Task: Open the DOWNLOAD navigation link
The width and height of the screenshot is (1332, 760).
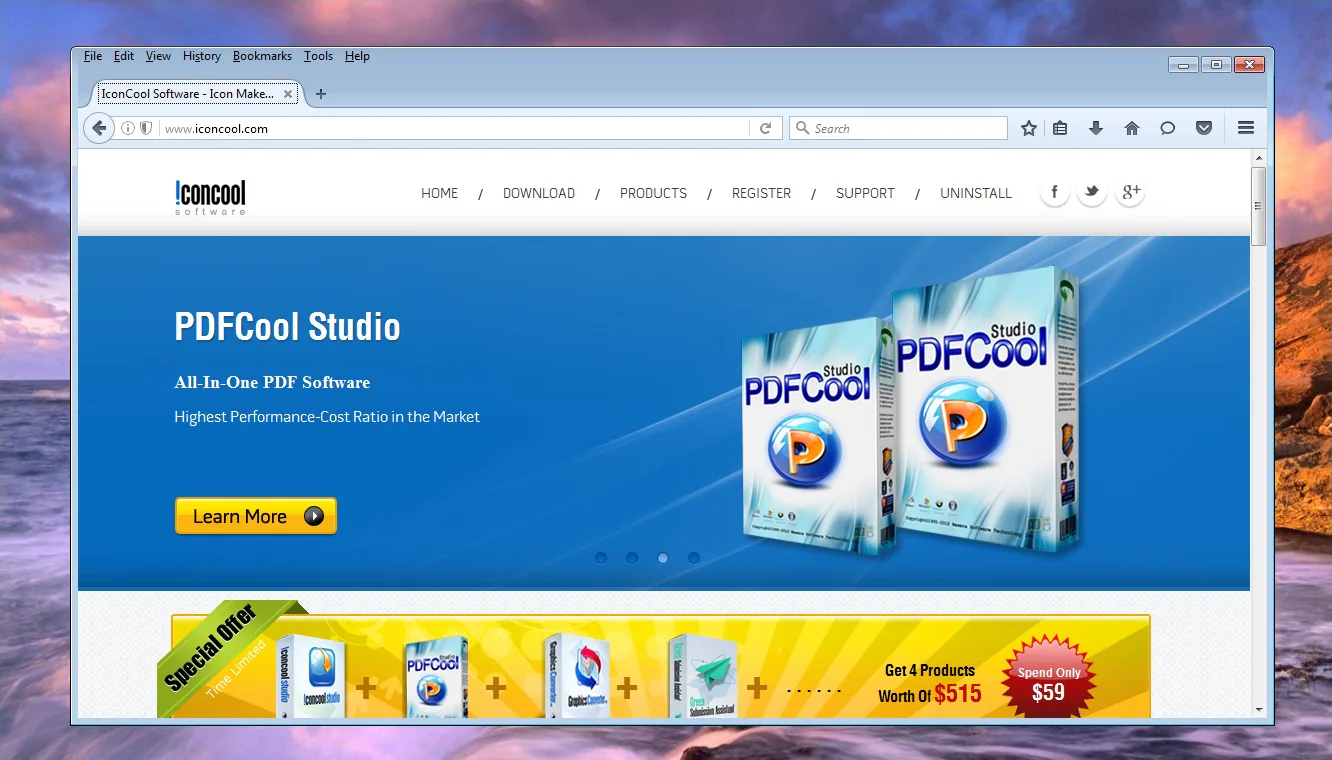Action: pyautogui.click(x=539, y=193)
